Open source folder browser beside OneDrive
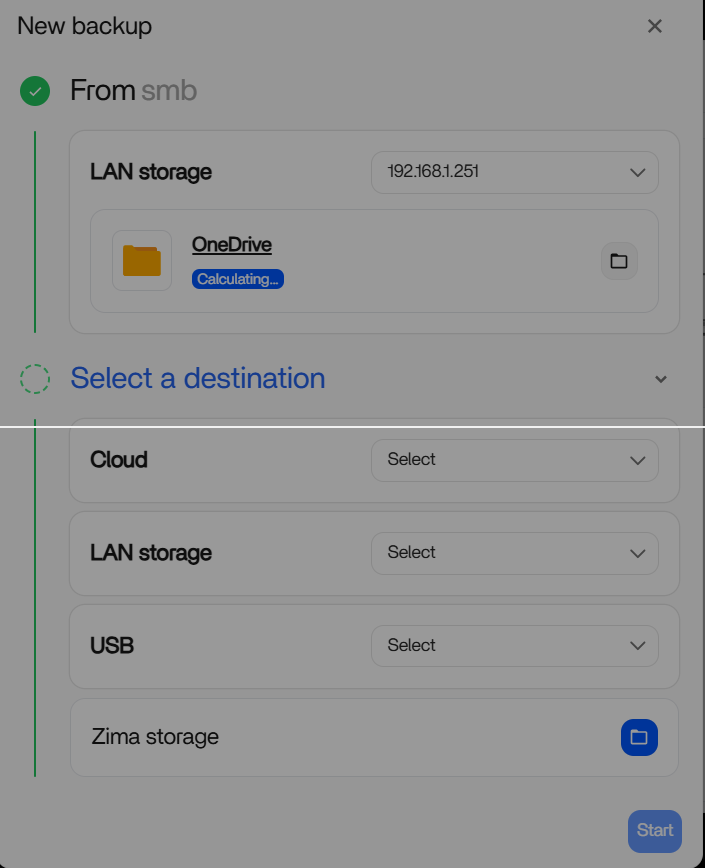The width and height of the screenshot is (705, 868). [x=619, y=261]
